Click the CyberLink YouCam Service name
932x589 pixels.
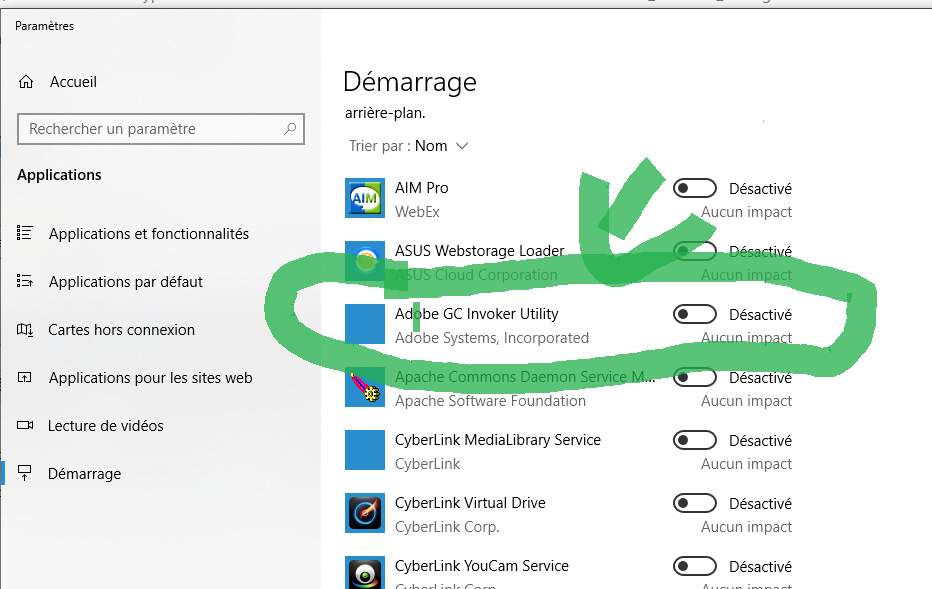[482, 566]
